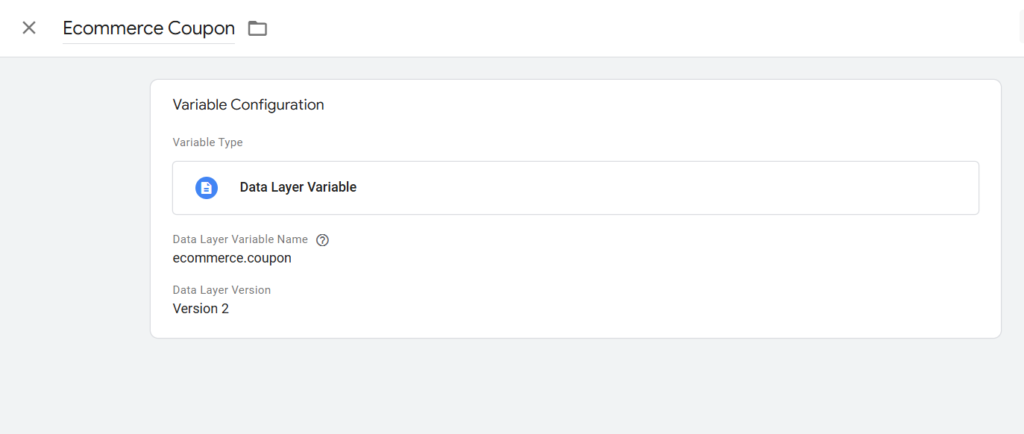
Task: Click gray background below the configuration card
Action: click(x=575, y=386)
